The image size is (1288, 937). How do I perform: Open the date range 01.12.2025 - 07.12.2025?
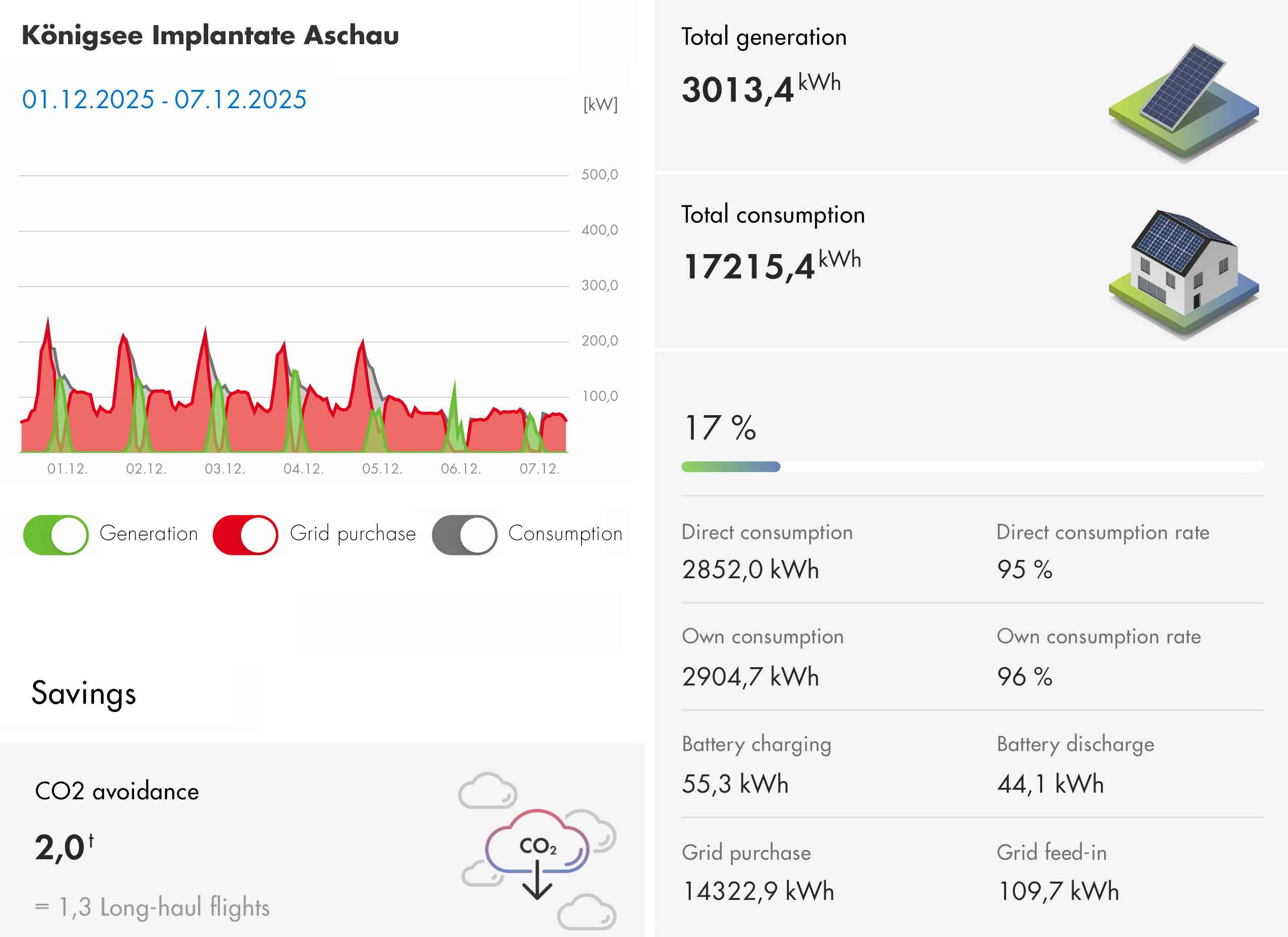click(164, 100)
